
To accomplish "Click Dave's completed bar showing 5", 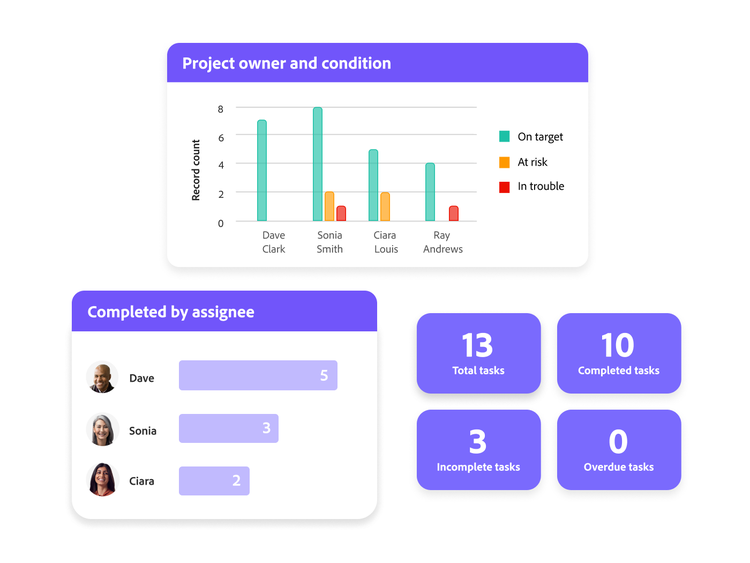I will [258, 375].
